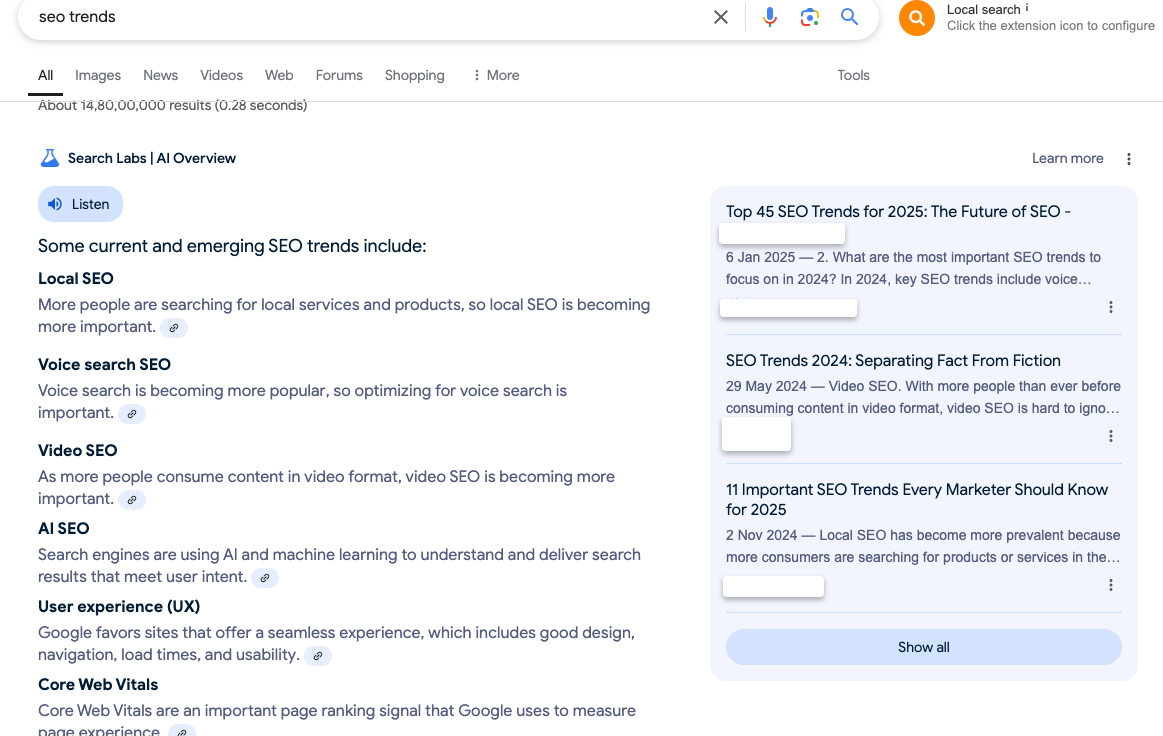Open the source link icon beside Local SEO
Image resolution: width=1163 pixels, height=736 pixels.
174,327
